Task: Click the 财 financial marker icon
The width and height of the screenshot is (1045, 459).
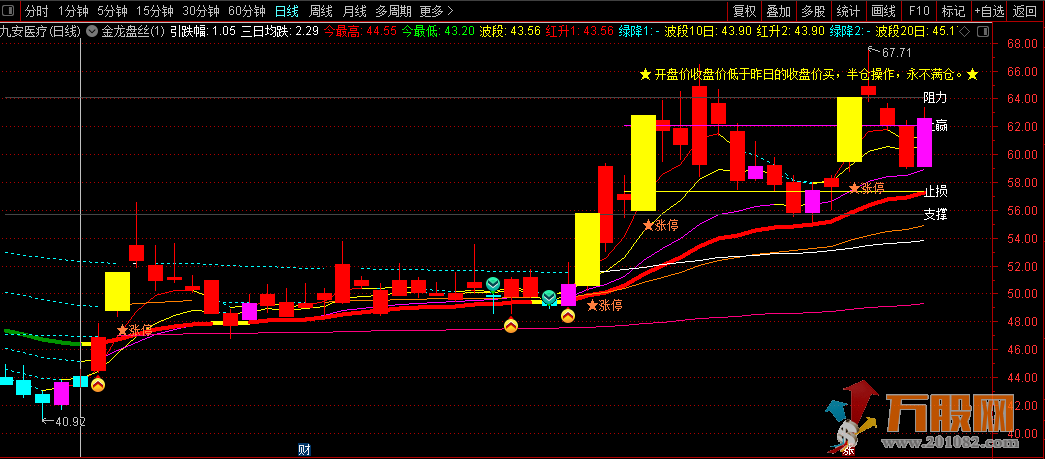Action: pyautogui.click(x=304, y=449)
